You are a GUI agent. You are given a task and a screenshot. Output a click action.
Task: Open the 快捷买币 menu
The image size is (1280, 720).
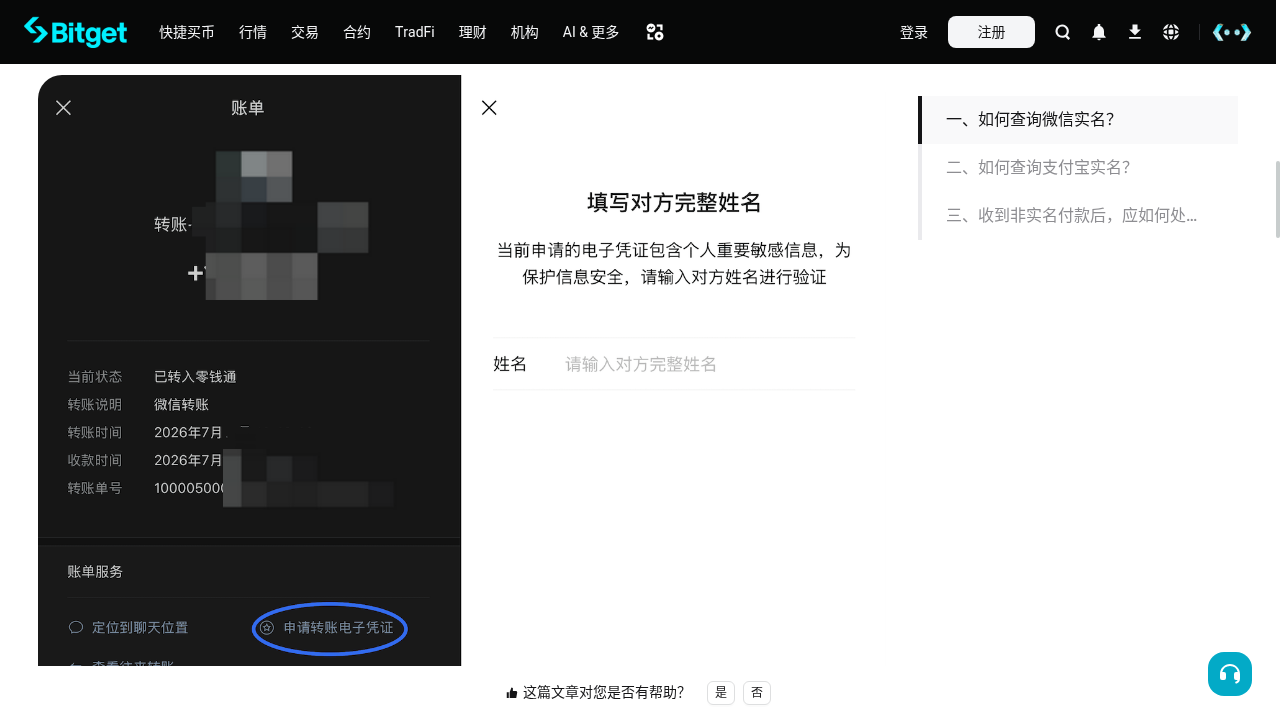pyautogui.click(x=187, y=32)
